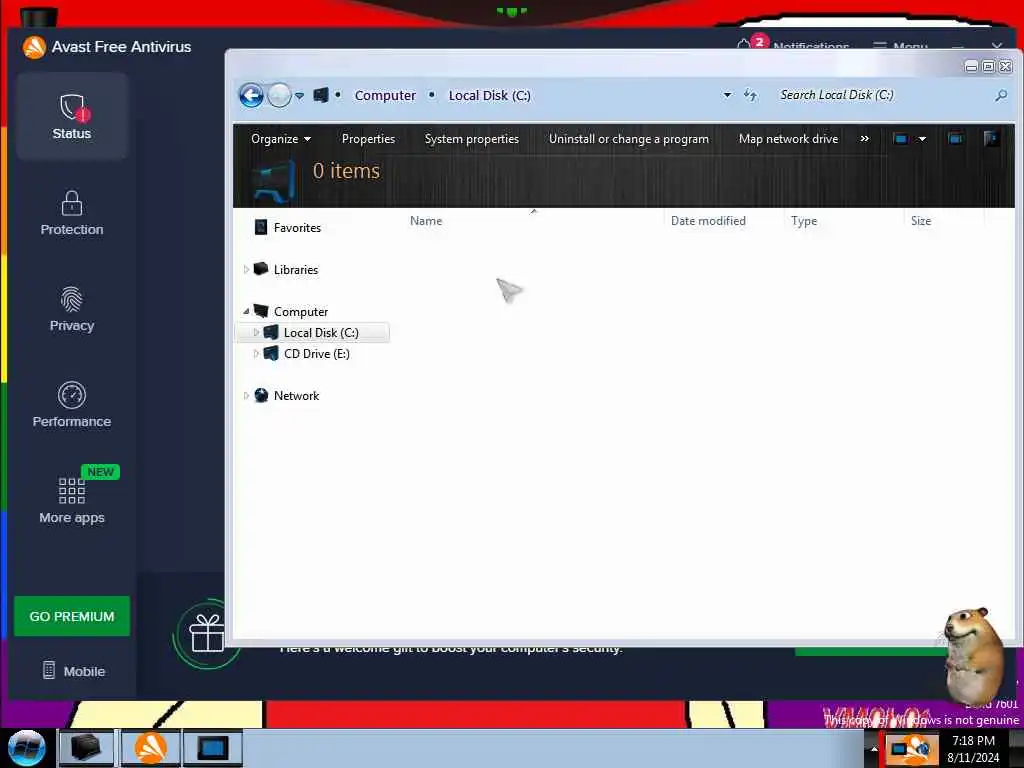Expand the CD Drive (E:) tree node
Image resolution: width=1024 pixels, height=768 pixels.
[255, 354]
